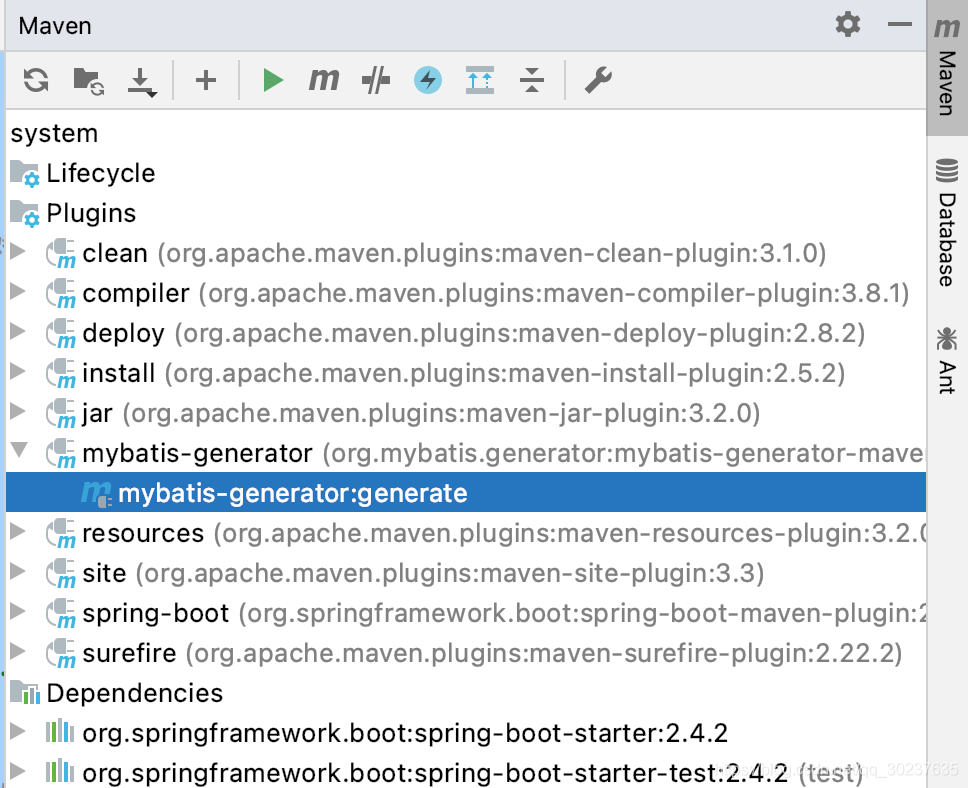Click the Add Maven Projects plus icon
The height and width of the screenshot is (788, 968).
tap(206, 80)
